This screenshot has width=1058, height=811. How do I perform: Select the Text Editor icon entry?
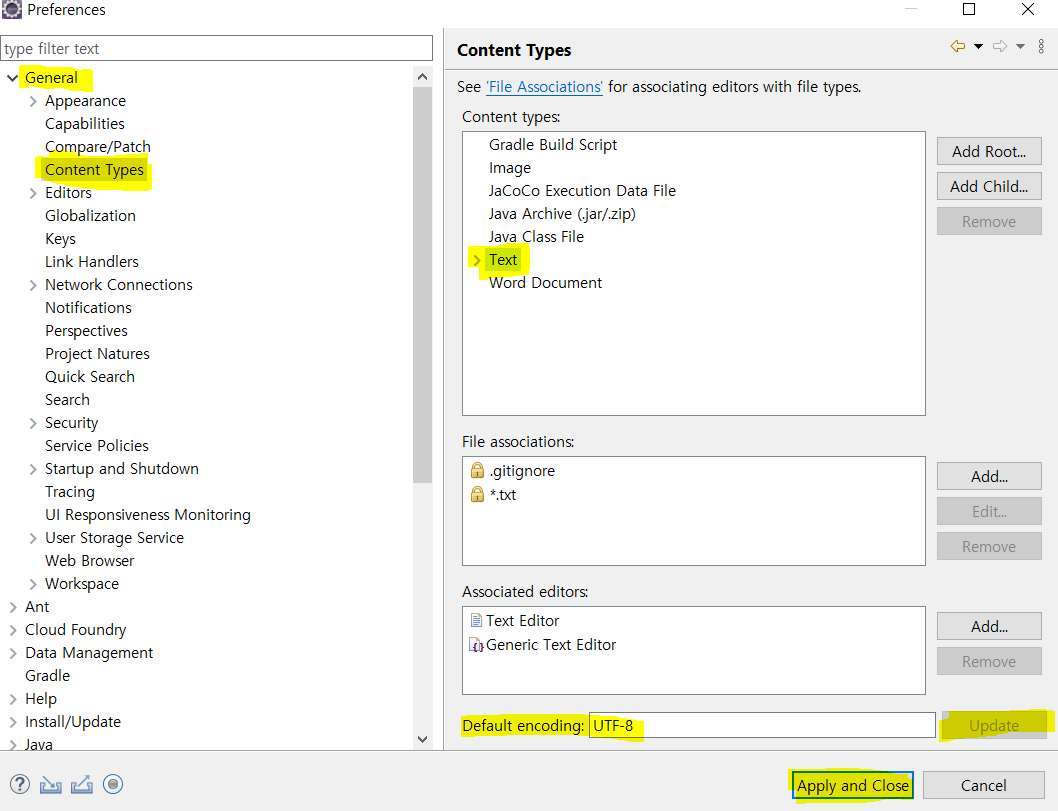[476, 620]
